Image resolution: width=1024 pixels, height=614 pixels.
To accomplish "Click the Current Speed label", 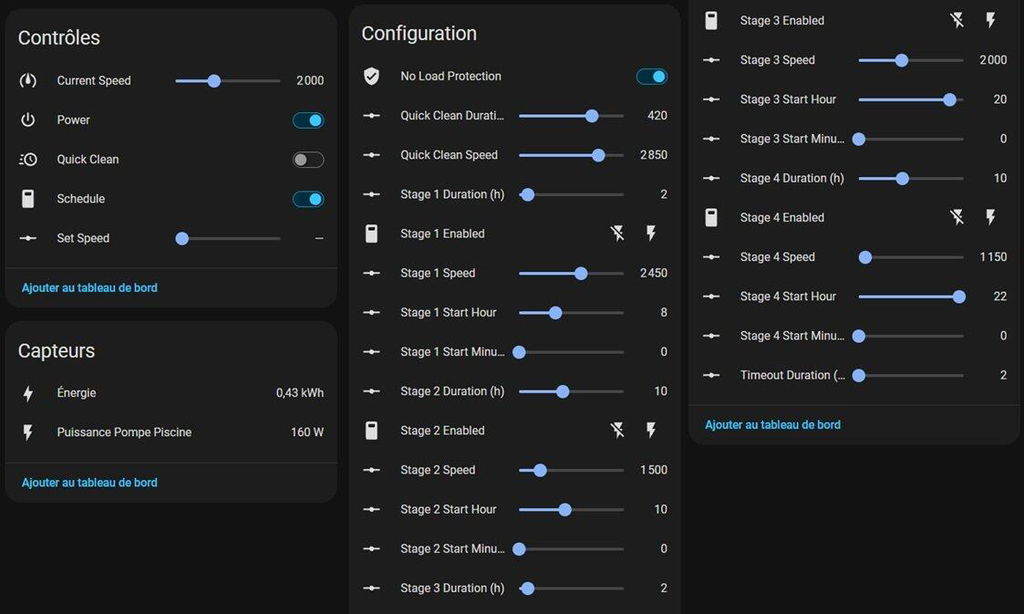I will (94, 80).
